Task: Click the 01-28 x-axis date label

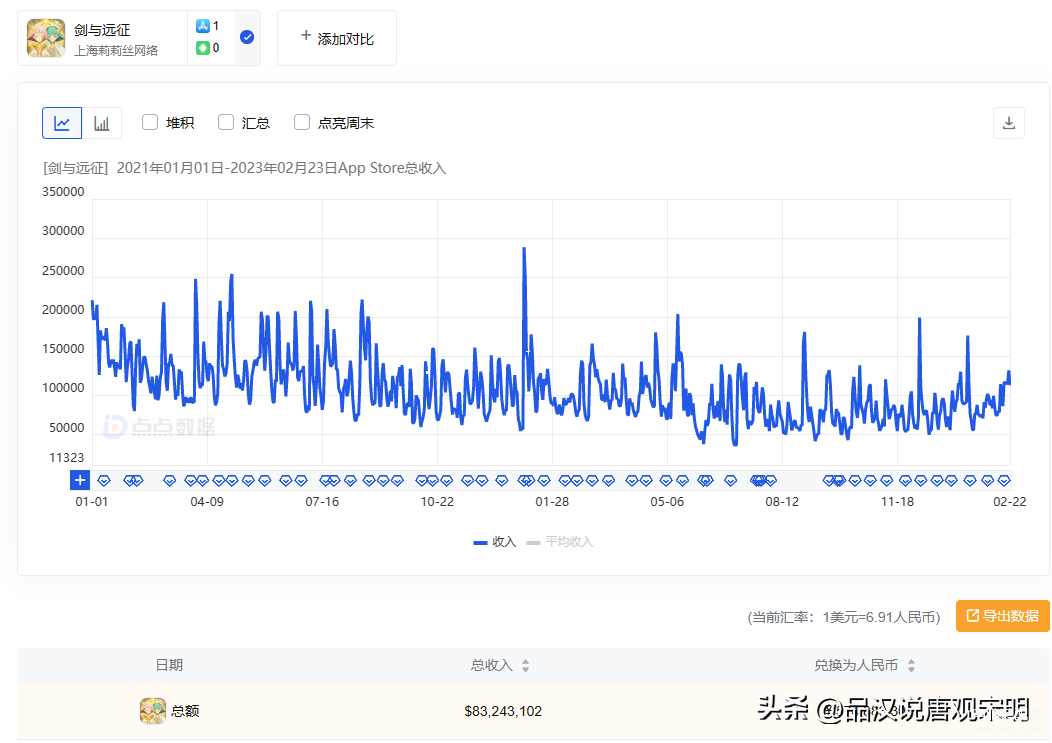Action: pos(552,501)
